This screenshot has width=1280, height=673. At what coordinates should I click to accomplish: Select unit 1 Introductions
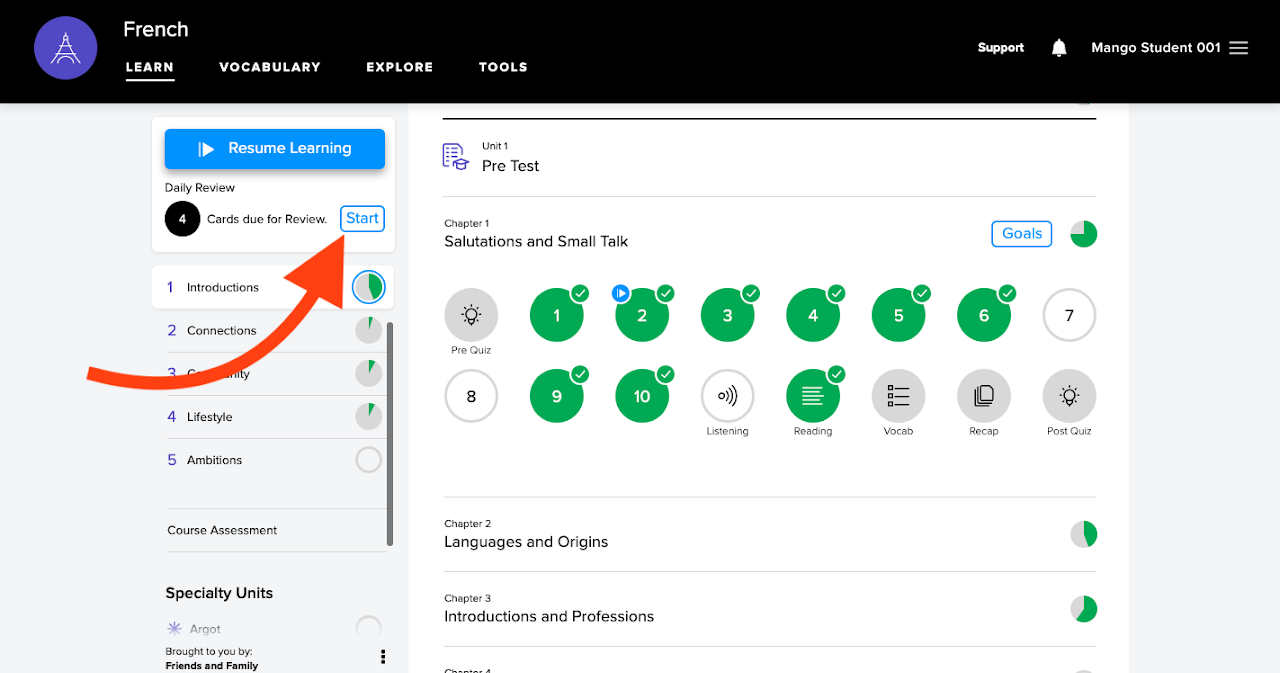[x=273, y=287]
